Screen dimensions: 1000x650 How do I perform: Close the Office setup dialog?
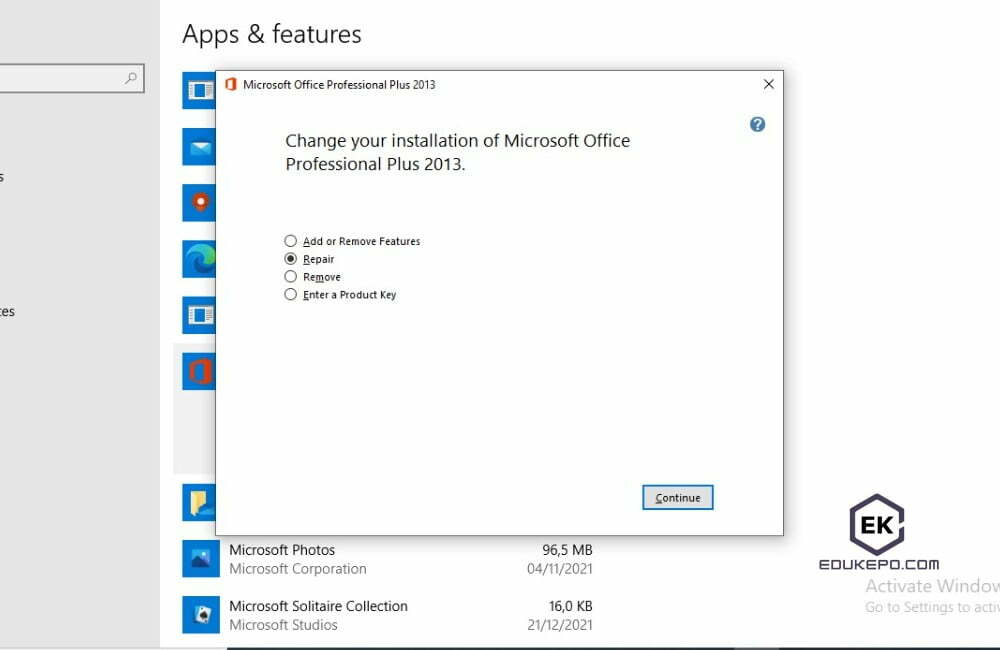pos(768,85)
